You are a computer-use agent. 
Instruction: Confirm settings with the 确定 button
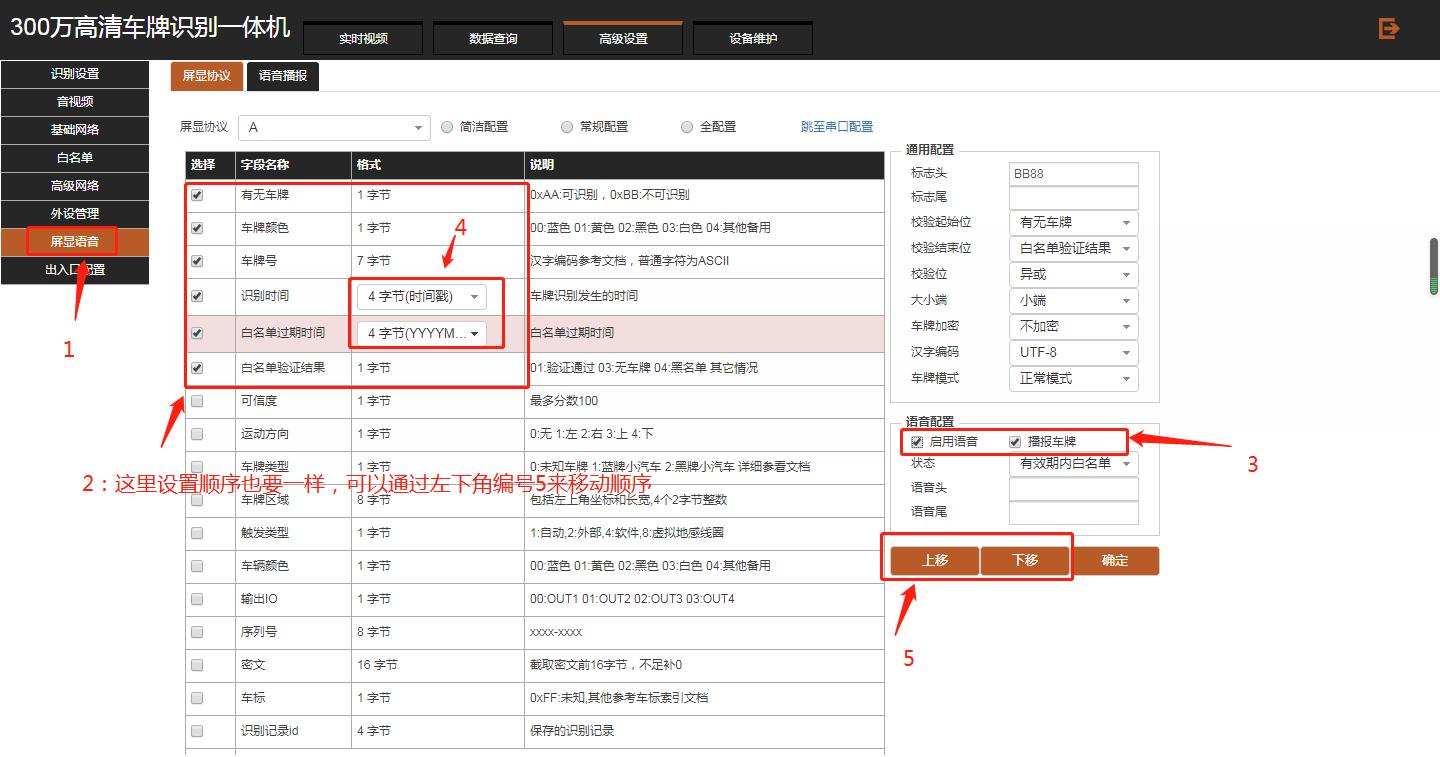point(1115,561)
